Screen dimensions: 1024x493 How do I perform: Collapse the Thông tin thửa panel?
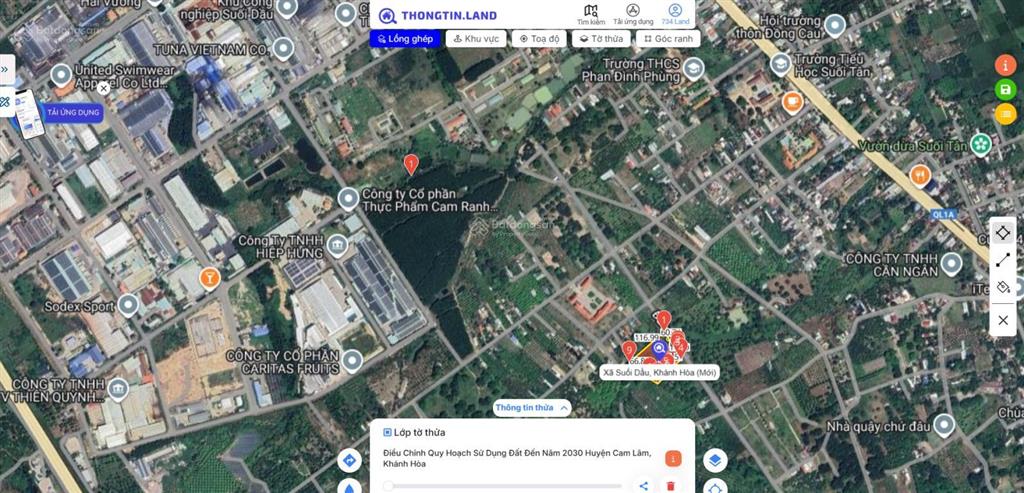point(532,407)
